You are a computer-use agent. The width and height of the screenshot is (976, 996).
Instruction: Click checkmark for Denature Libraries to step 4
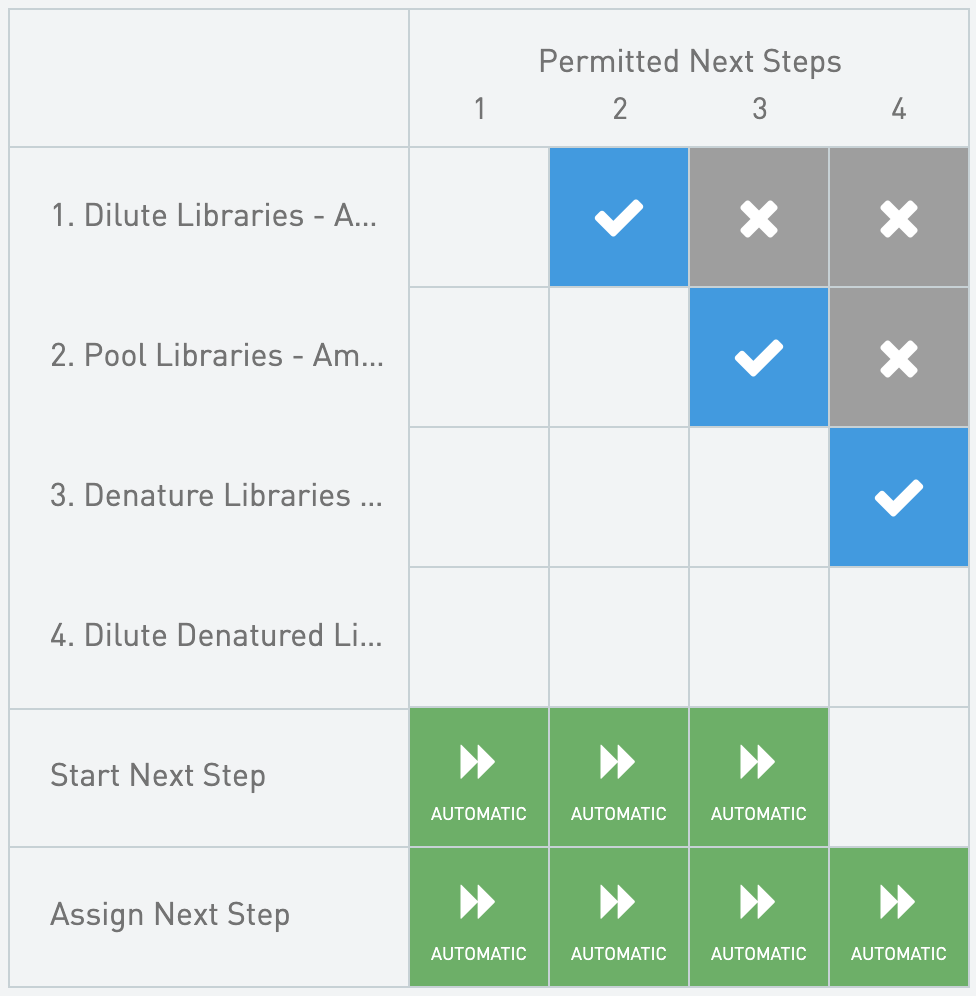(899, 498)
